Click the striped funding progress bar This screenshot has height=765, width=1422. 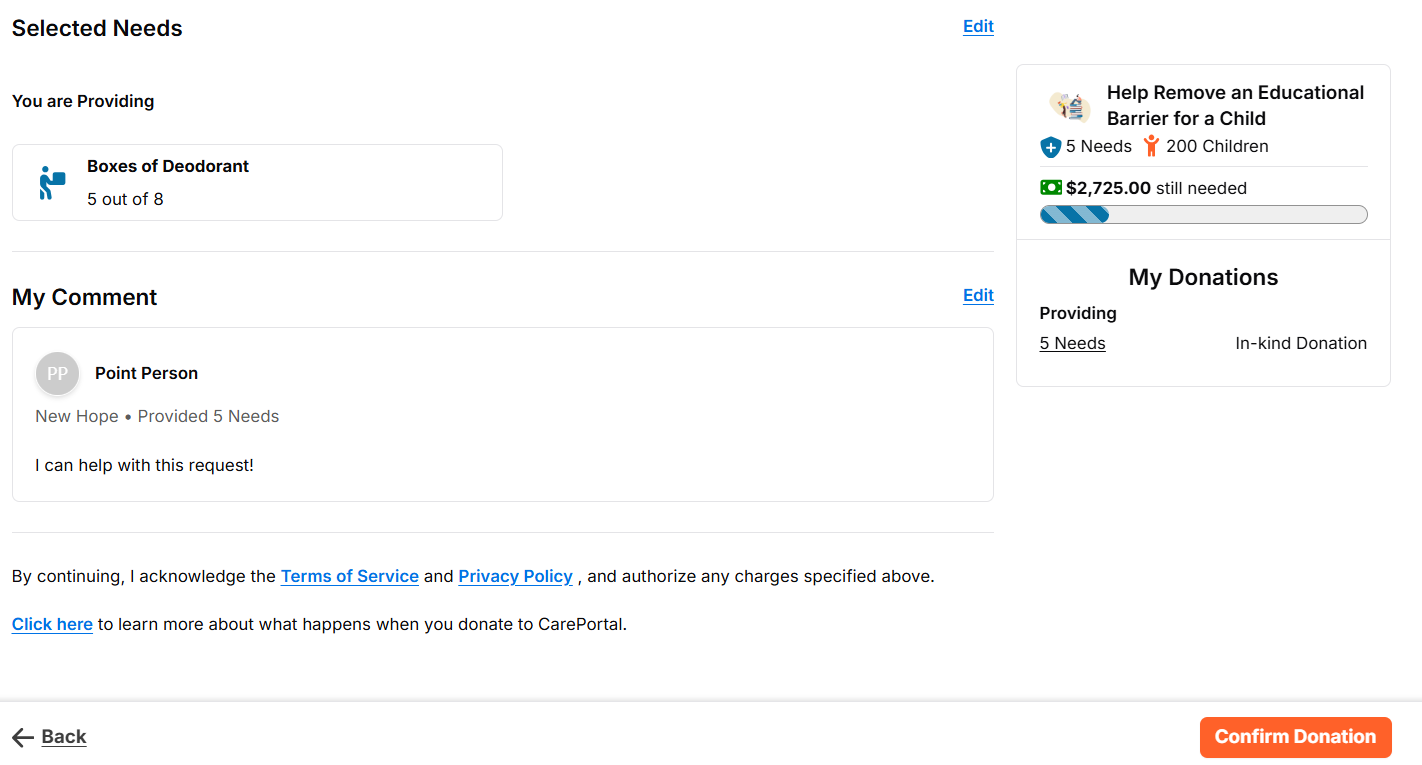point(1203,214)
